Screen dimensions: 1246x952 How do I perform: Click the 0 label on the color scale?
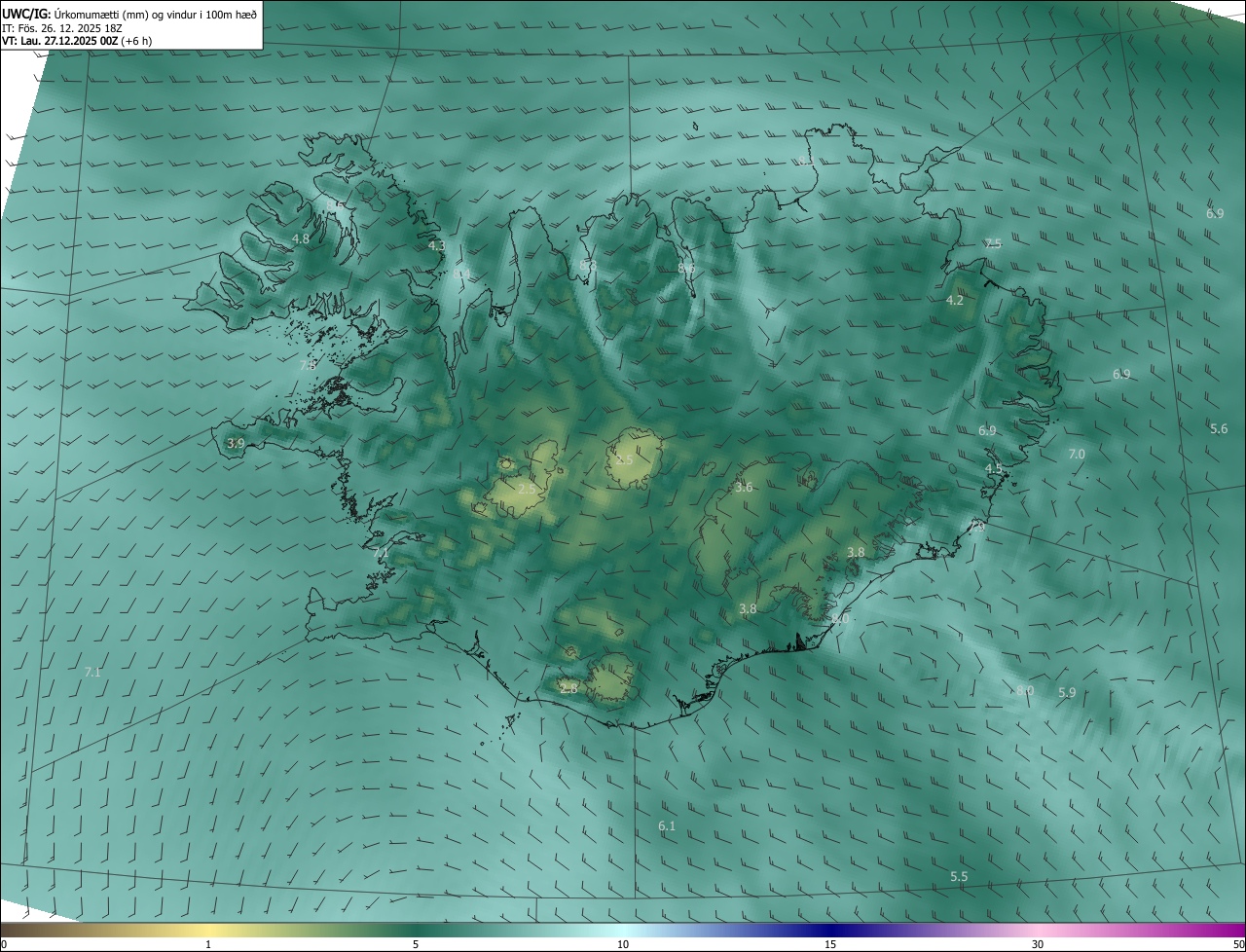pos(4,945)
